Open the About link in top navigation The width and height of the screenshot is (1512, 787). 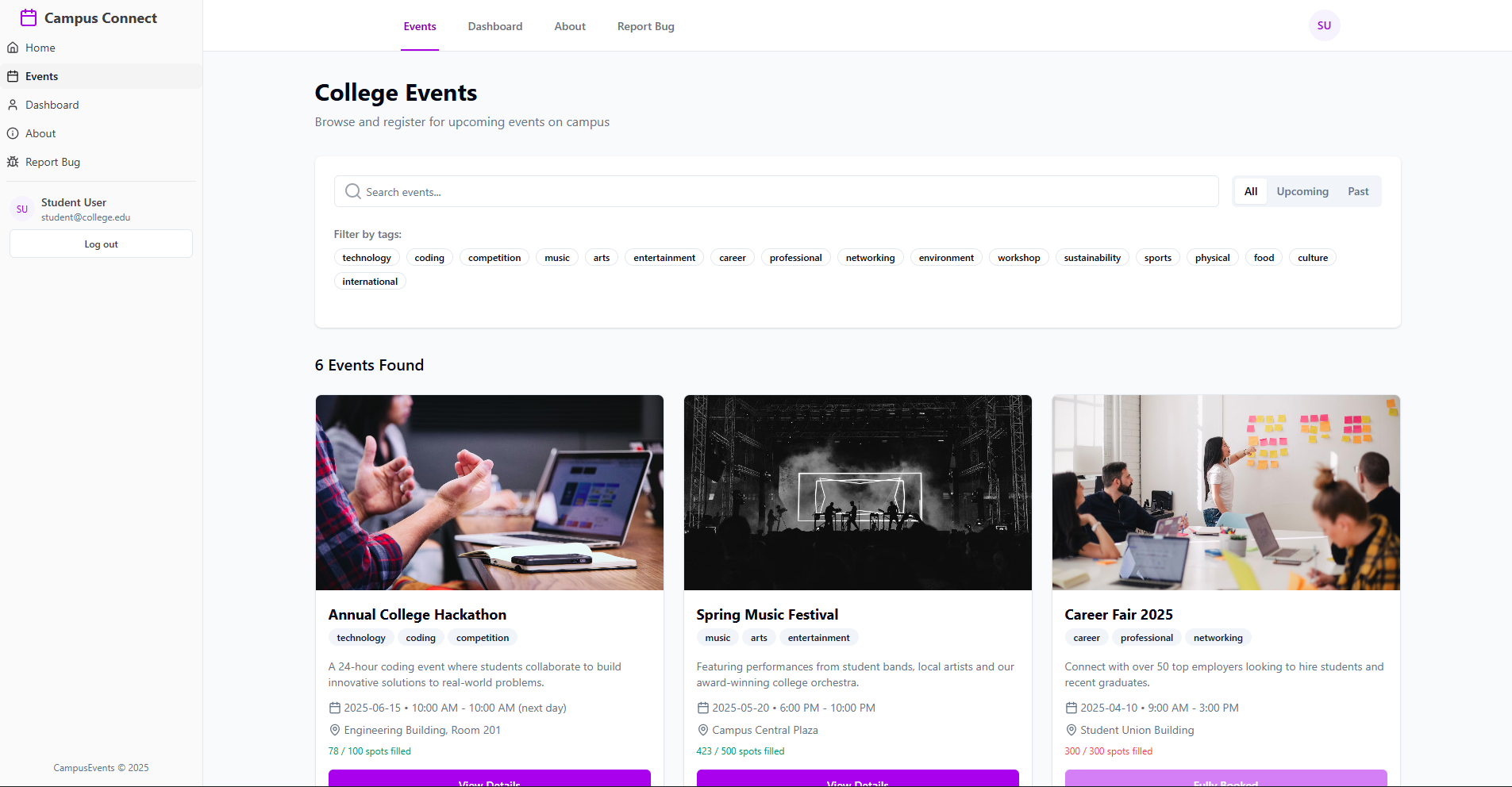coord(569,26)
